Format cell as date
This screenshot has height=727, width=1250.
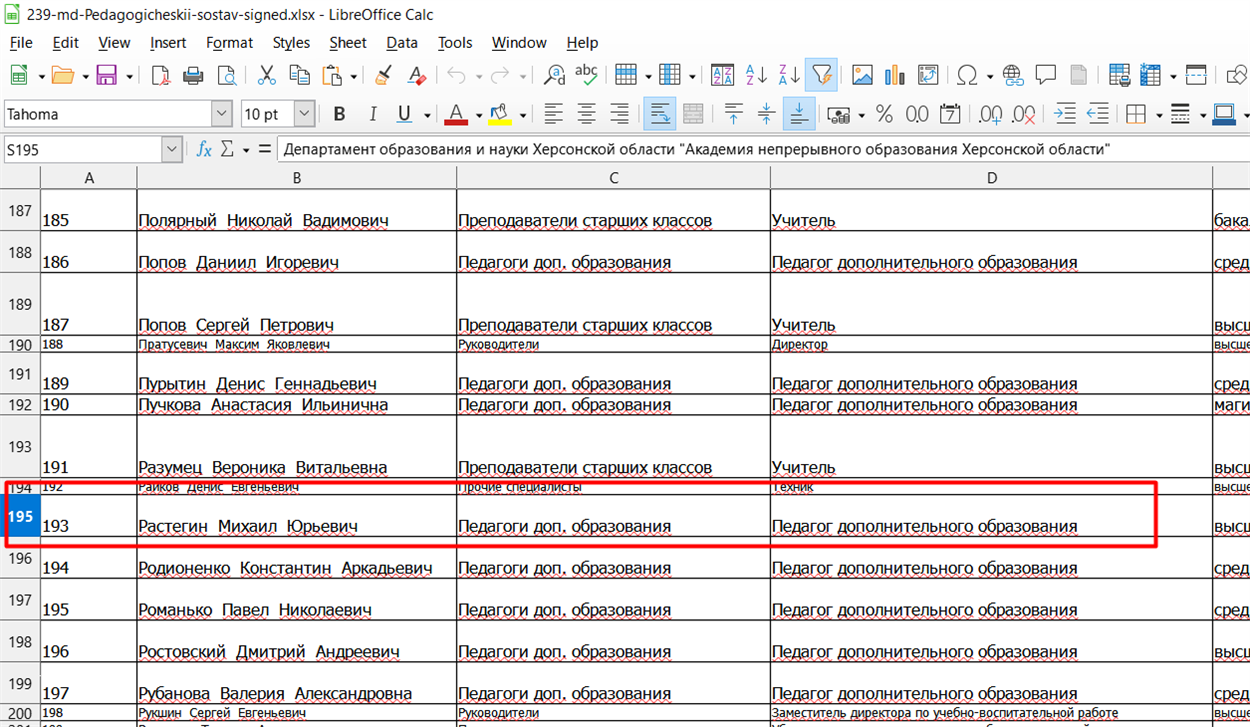[950, 114]
